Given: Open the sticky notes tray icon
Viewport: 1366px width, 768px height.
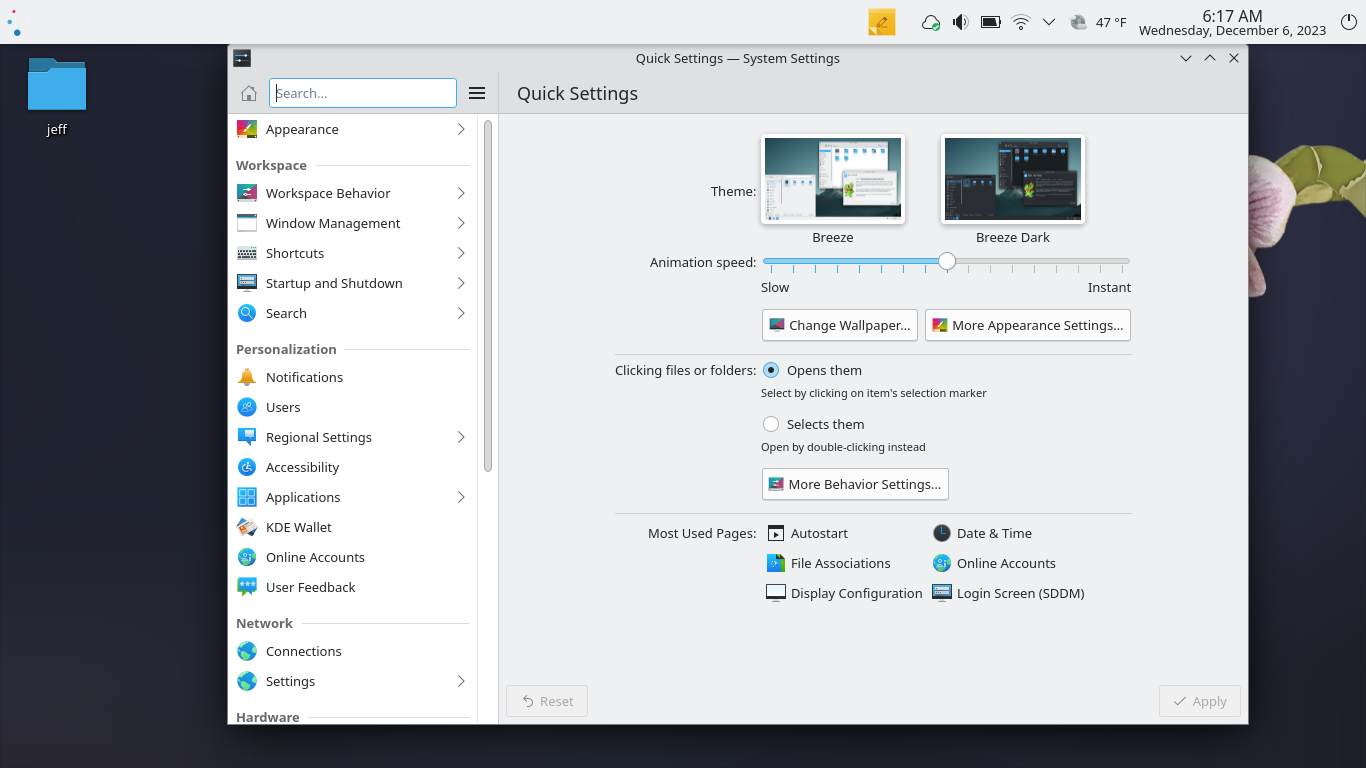Looking at the screenshot, I should (x=882, y=22).
